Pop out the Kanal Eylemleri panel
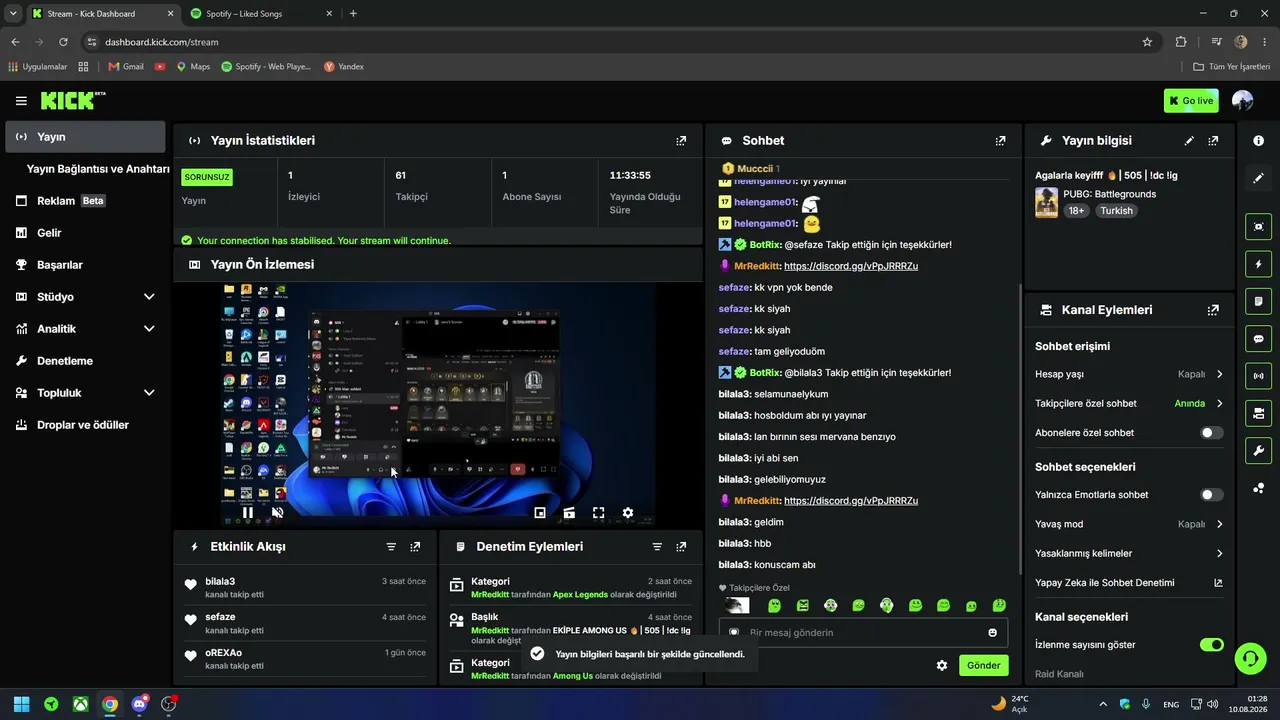1280x720 pixels. click(1213, 310)
